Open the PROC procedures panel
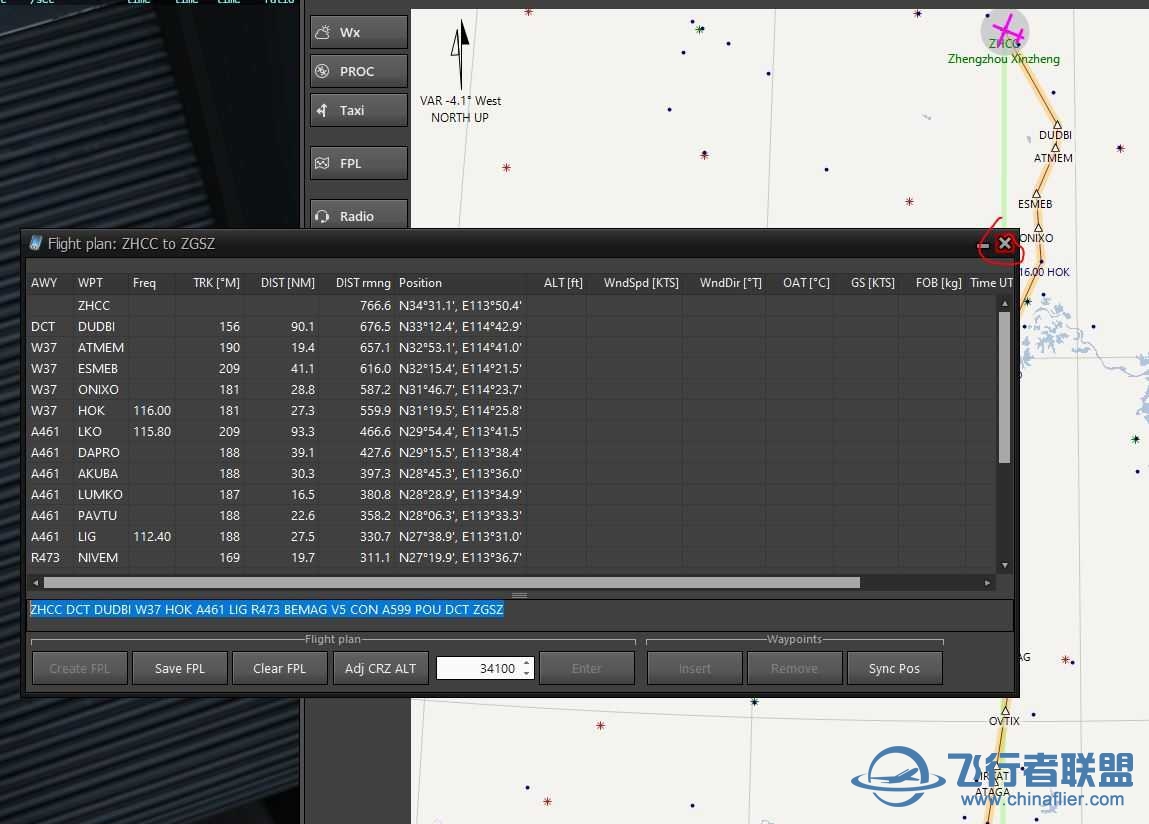Screen dimensions: 1149x824 click(x=358, y=70)
